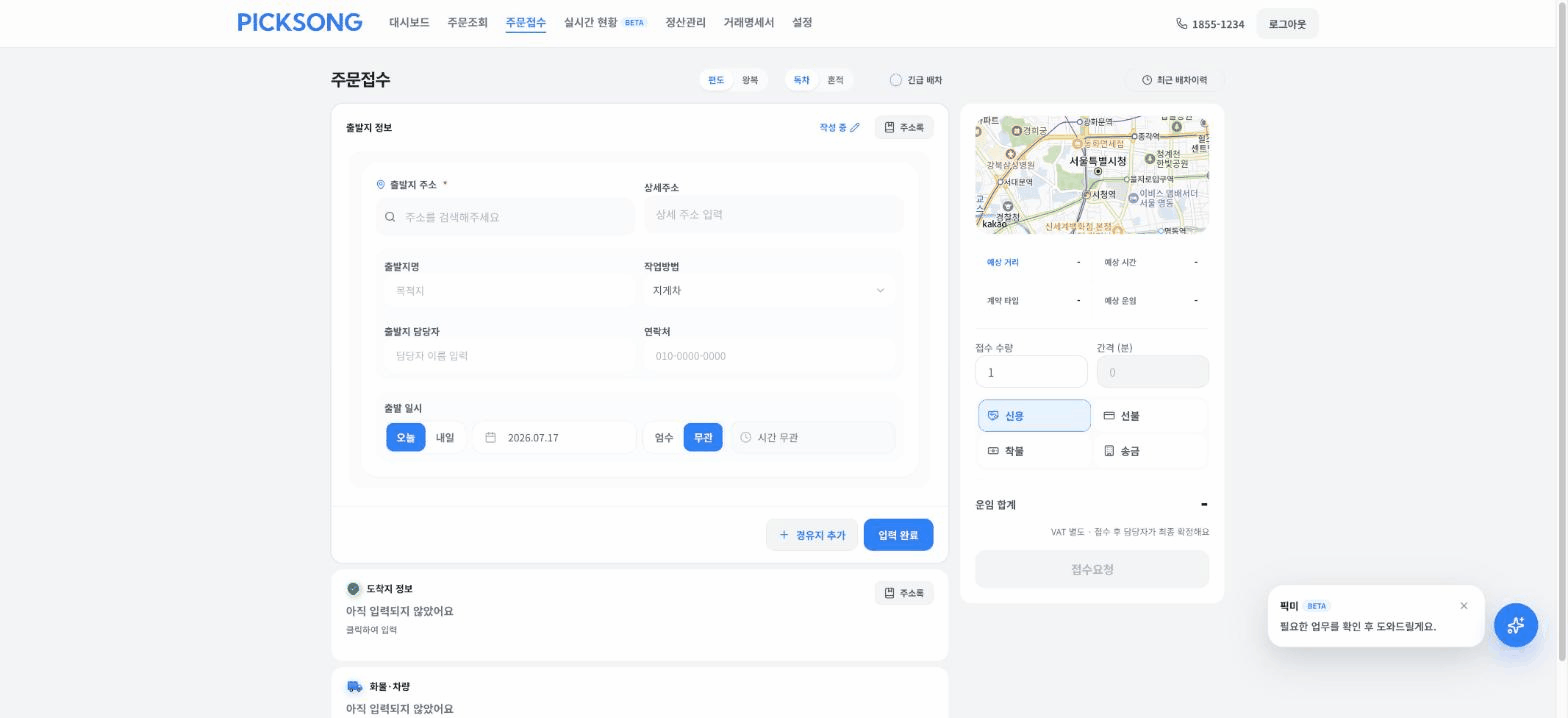Open 설정 in the top navigation

pyautogui.click(x=802, y=22)
